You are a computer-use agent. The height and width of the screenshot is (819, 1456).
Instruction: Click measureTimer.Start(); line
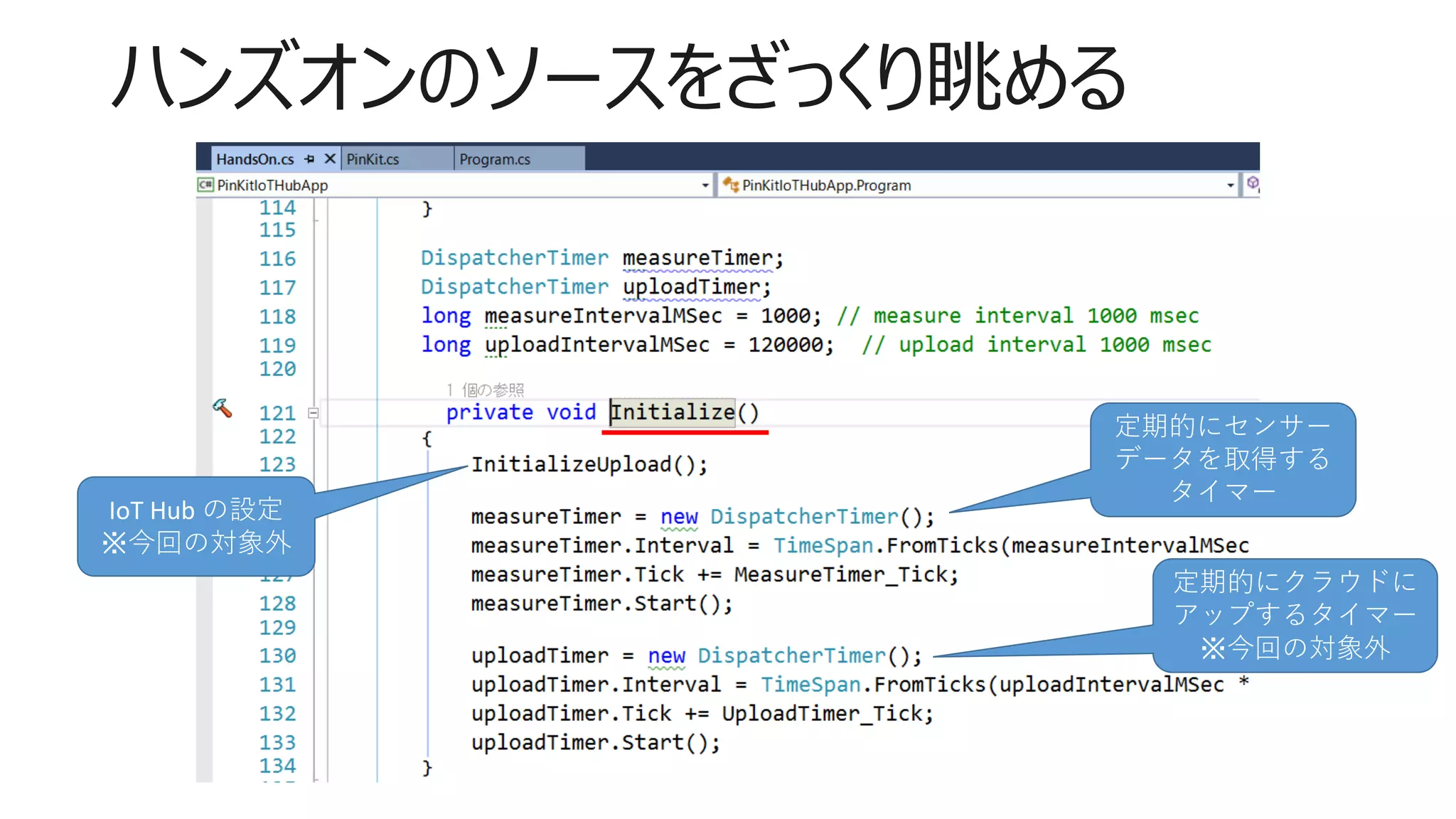coord(601,604)
